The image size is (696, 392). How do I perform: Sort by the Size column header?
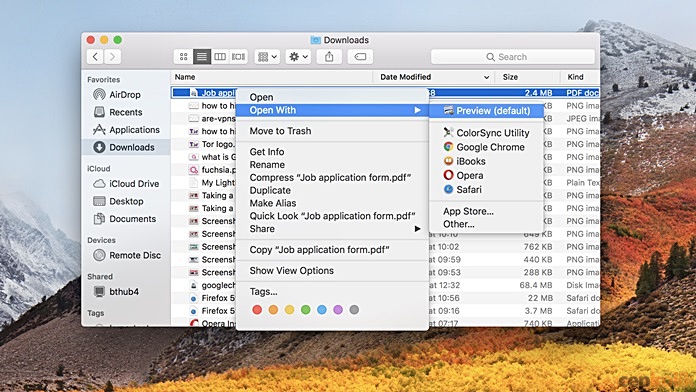[528, 77]
